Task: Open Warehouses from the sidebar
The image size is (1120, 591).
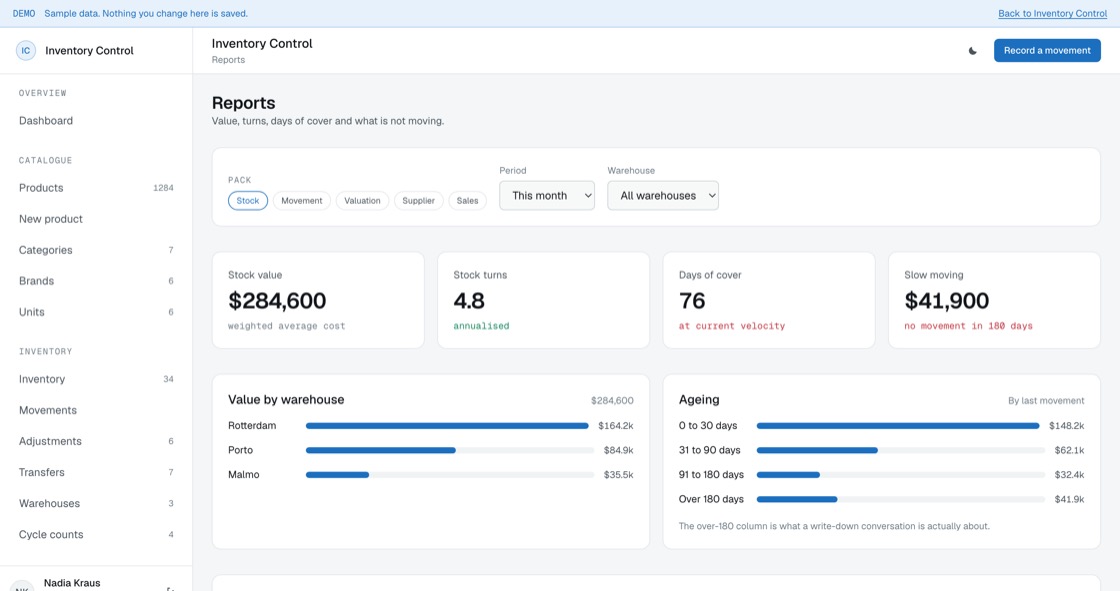Action: pyautogui.click(x=96, y=504)
